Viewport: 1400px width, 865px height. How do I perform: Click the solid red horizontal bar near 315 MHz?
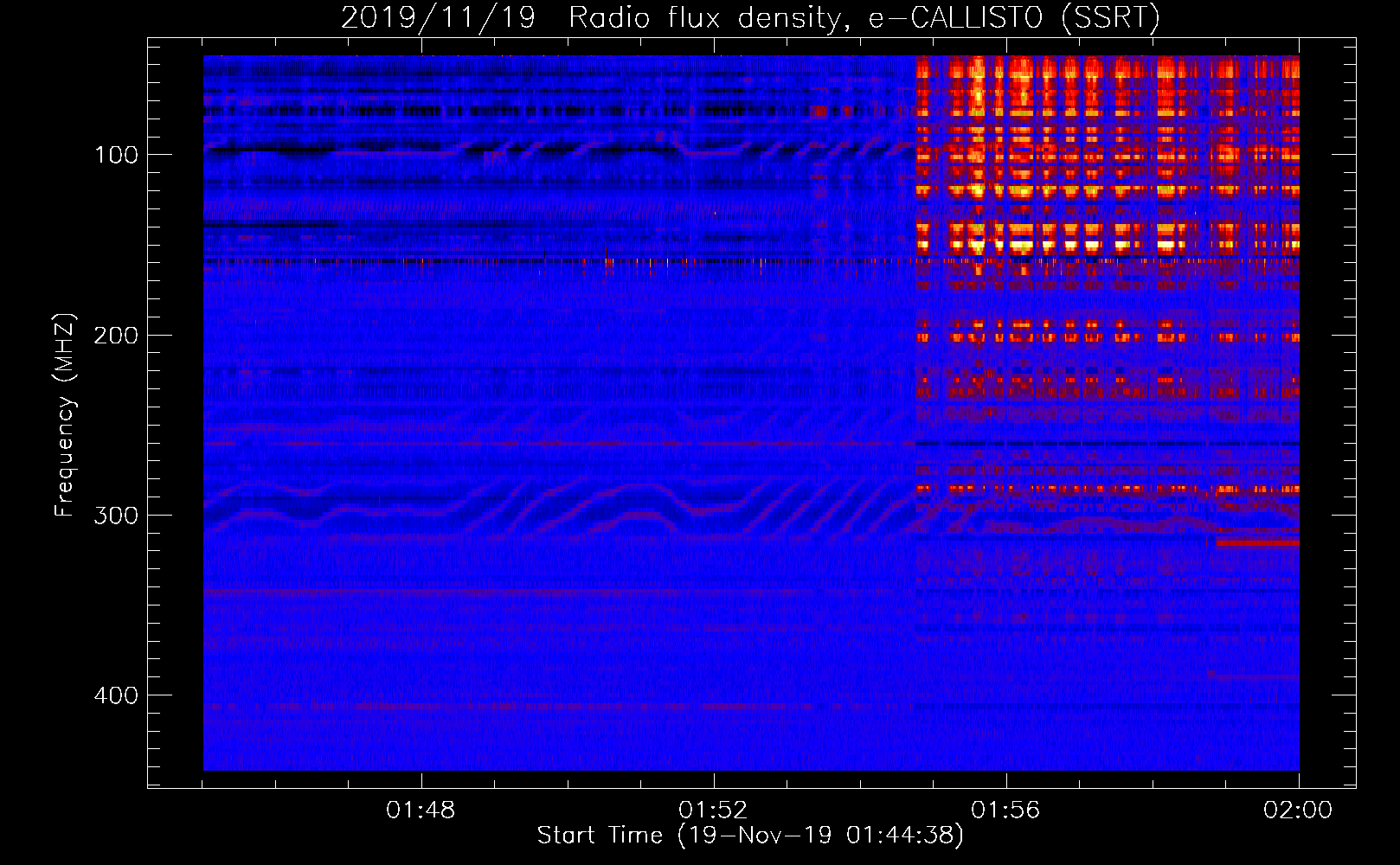pyautogui.click(x=1257, y=543)
